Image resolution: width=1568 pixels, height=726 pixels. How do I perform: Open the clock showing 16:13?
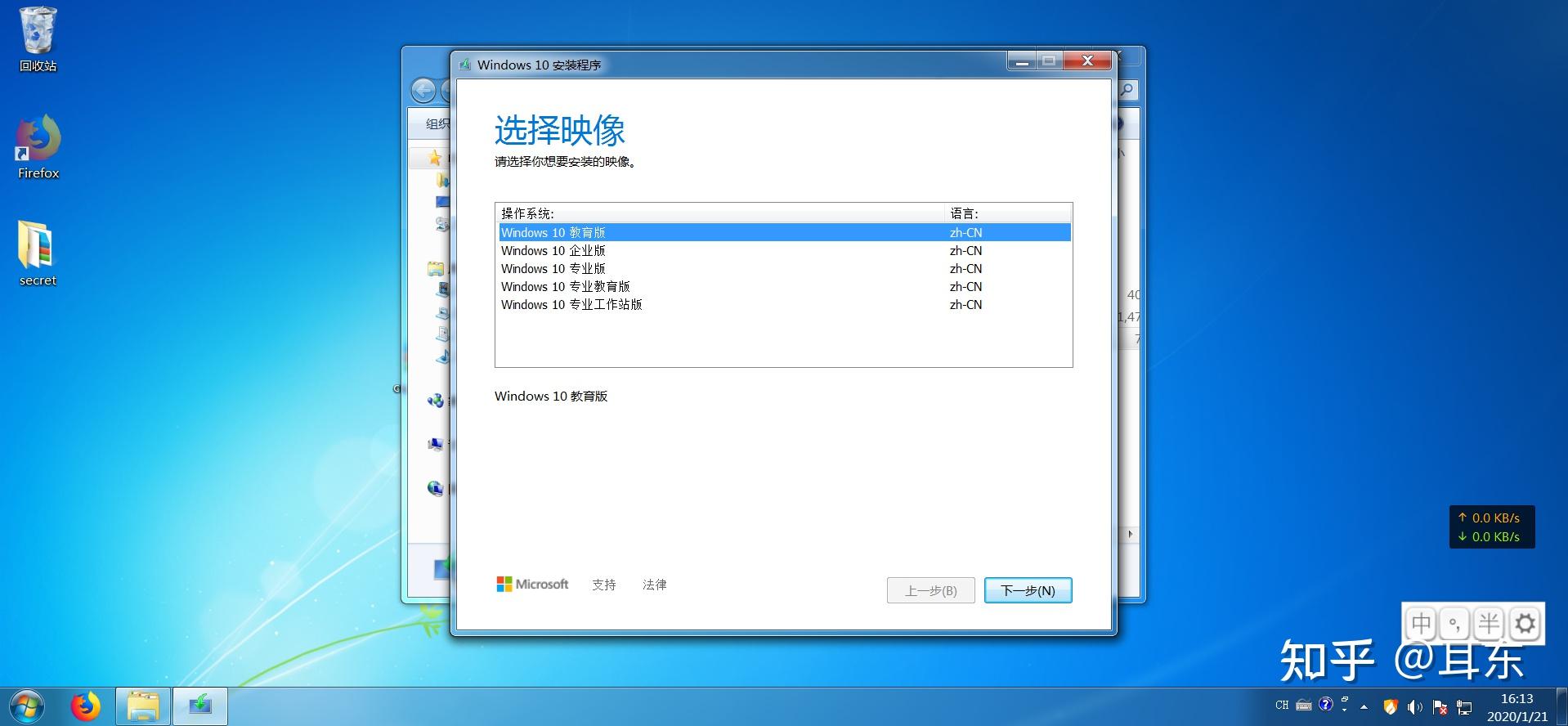click(x=1517, y=707)
